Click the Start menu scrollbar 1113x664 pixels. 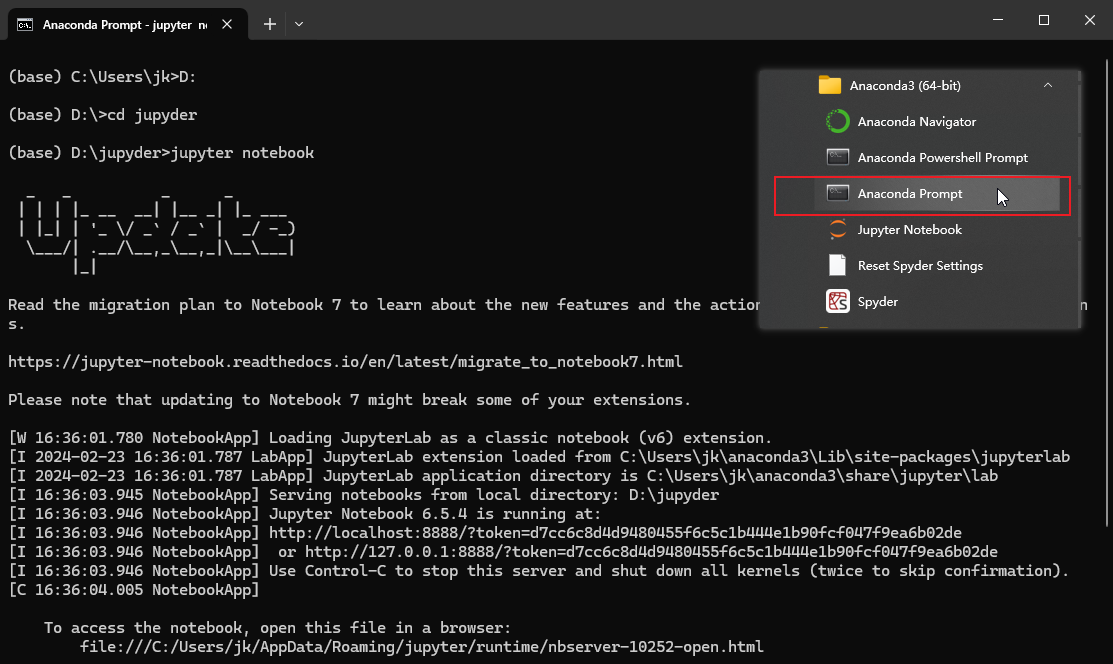1079,199
